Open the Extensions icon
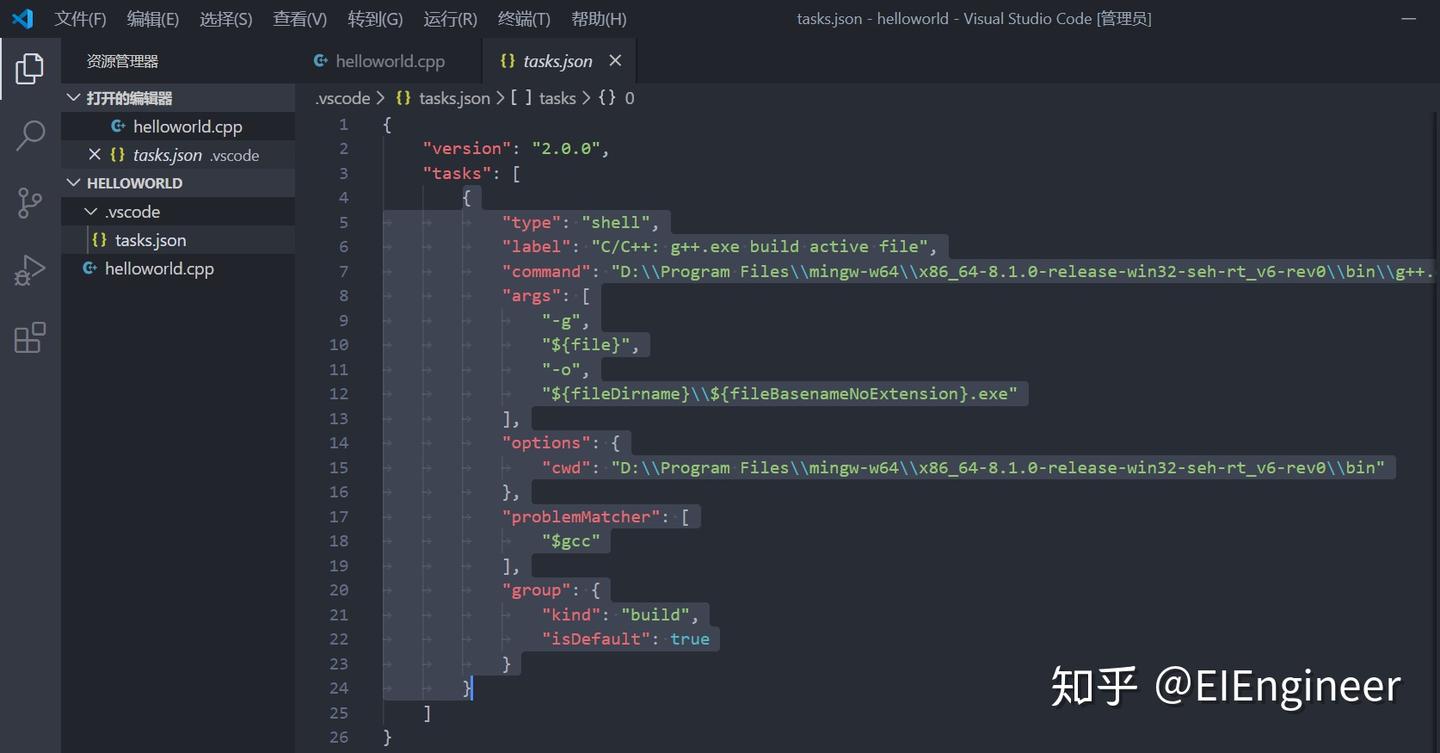Viewport: 1440px width, 753px height. [29, 338]
